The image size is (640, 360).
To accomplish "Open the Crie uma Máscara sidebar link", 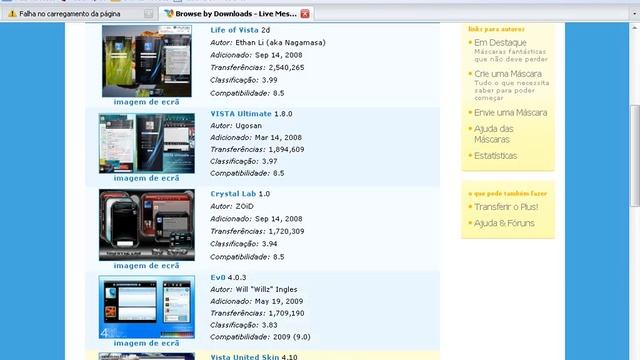I will pos(508,74).
